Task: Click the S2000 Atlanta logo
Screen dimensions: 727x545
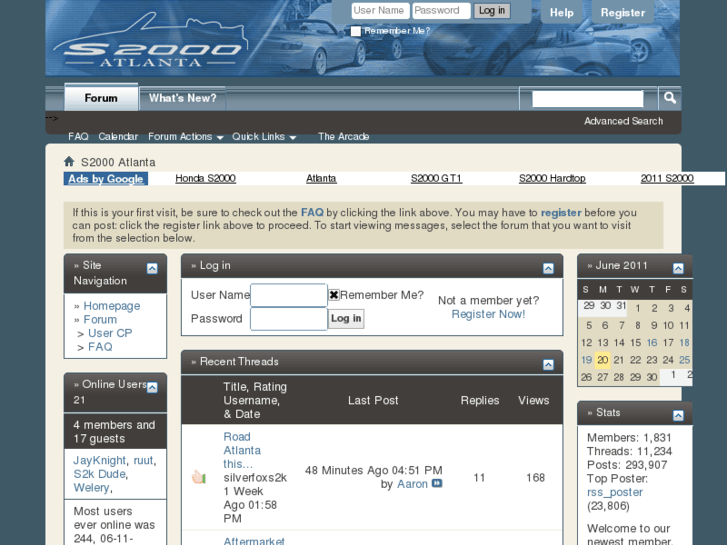Action: coord(151,41)
